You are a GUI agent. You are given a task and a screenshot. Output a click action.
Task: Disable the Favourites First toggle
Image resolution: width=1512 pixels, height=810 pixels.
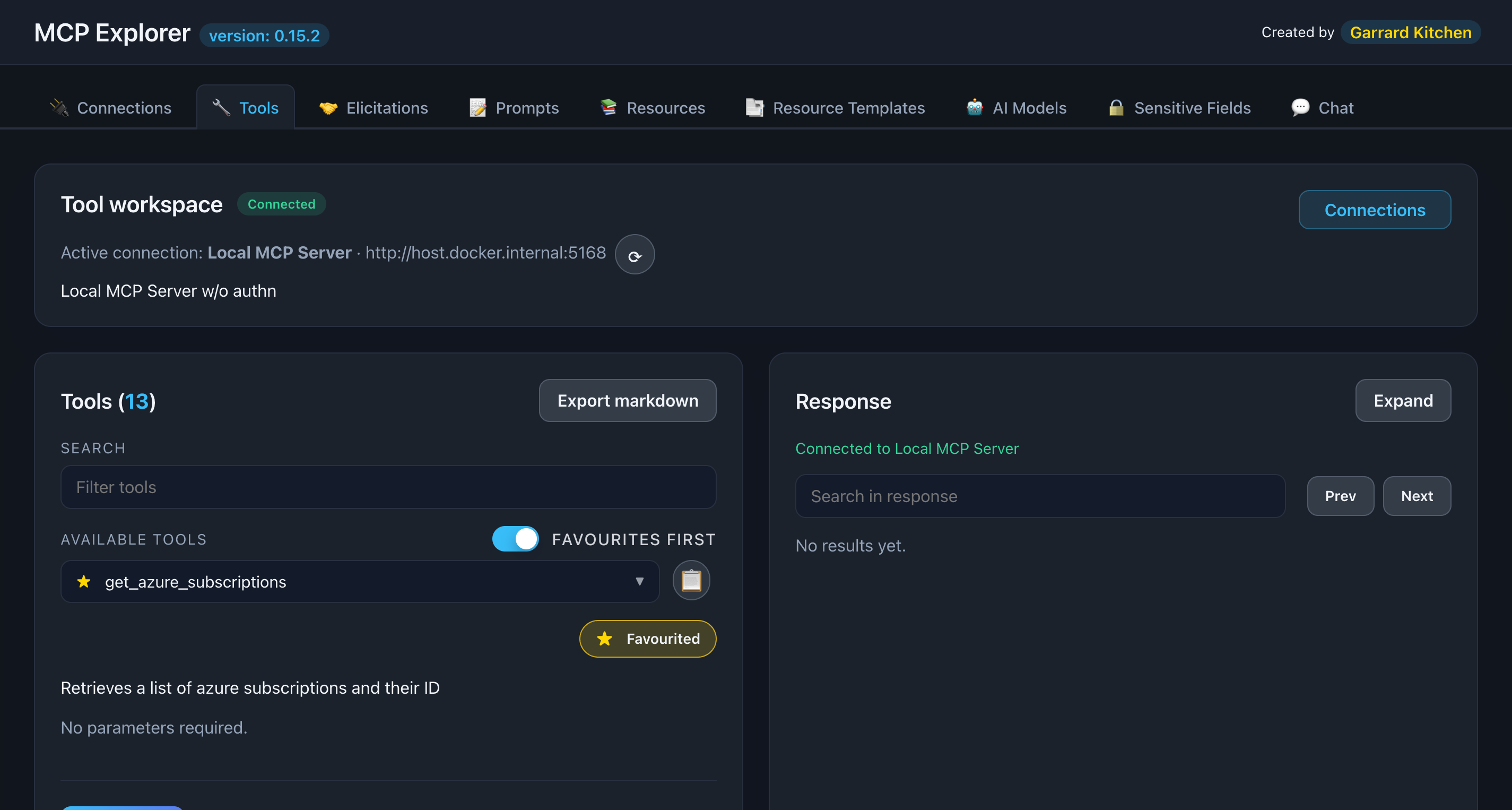[x=515, y=539]
